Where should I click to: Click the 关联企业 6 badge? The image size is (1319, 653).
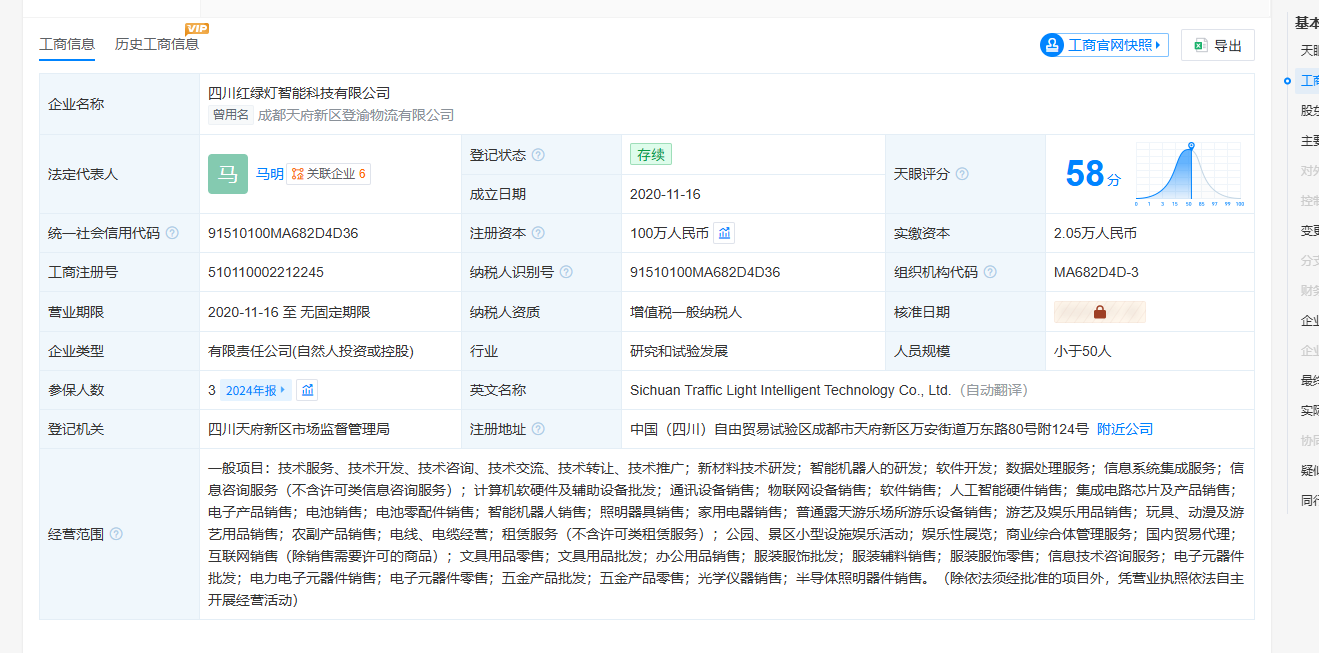329,174
